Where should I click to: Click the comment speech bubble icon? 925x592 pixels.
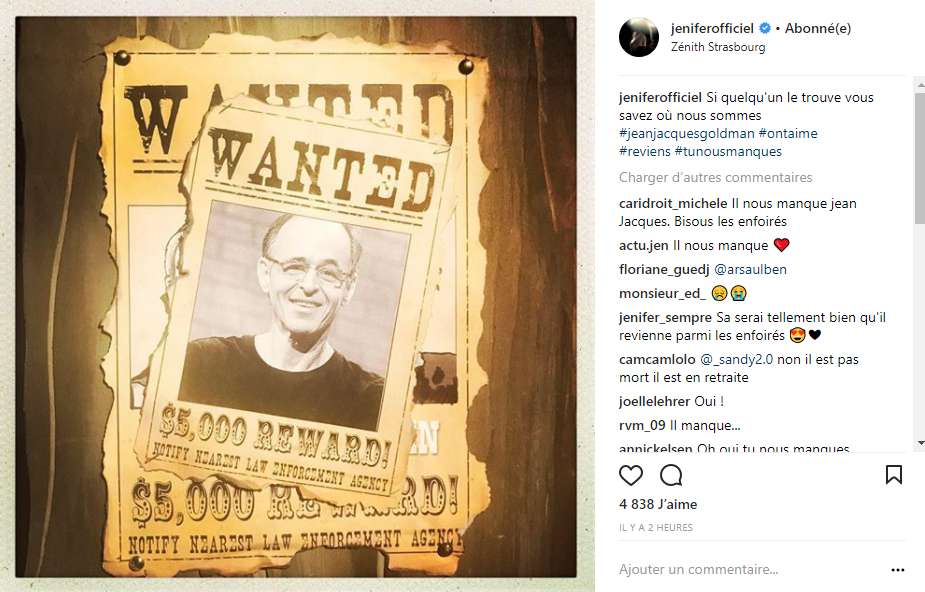point(671,475)
